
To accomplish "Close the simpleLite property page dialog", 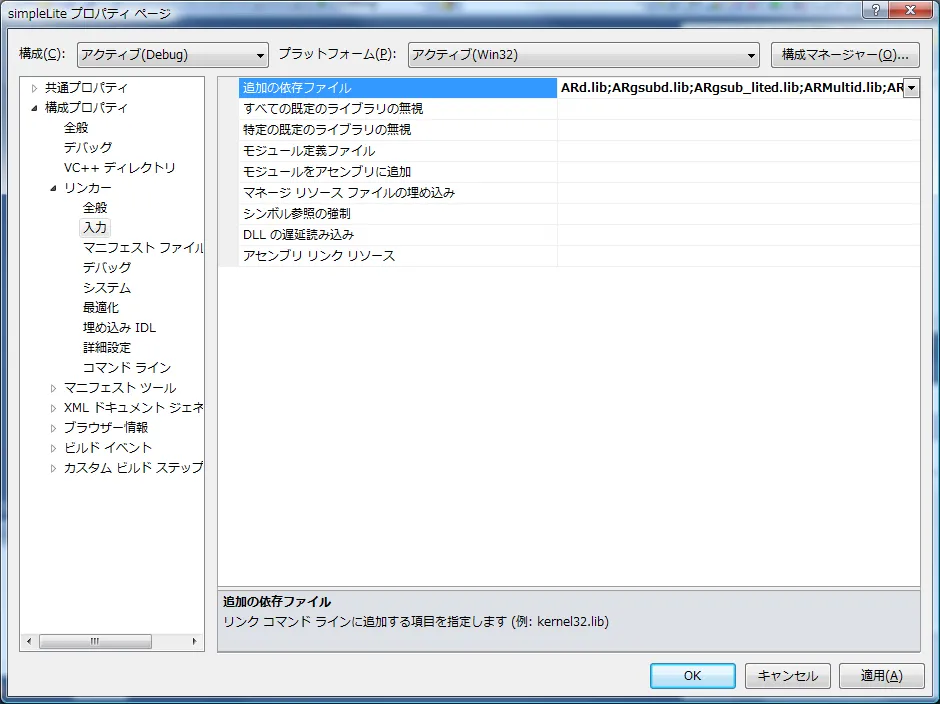I will (911, 10).
